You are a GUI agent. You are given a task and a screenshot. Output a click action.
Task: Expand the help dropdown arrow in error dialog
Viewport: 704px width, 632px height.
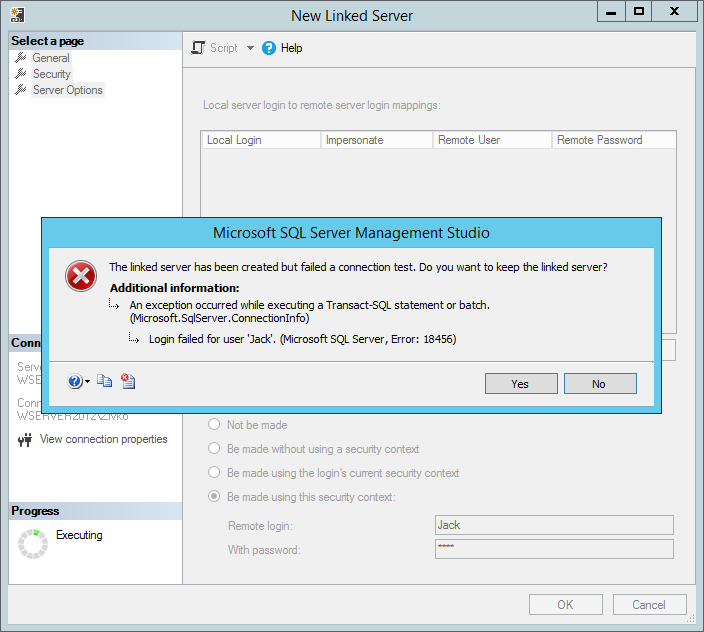pyautogui.click(x=87, y=382)
